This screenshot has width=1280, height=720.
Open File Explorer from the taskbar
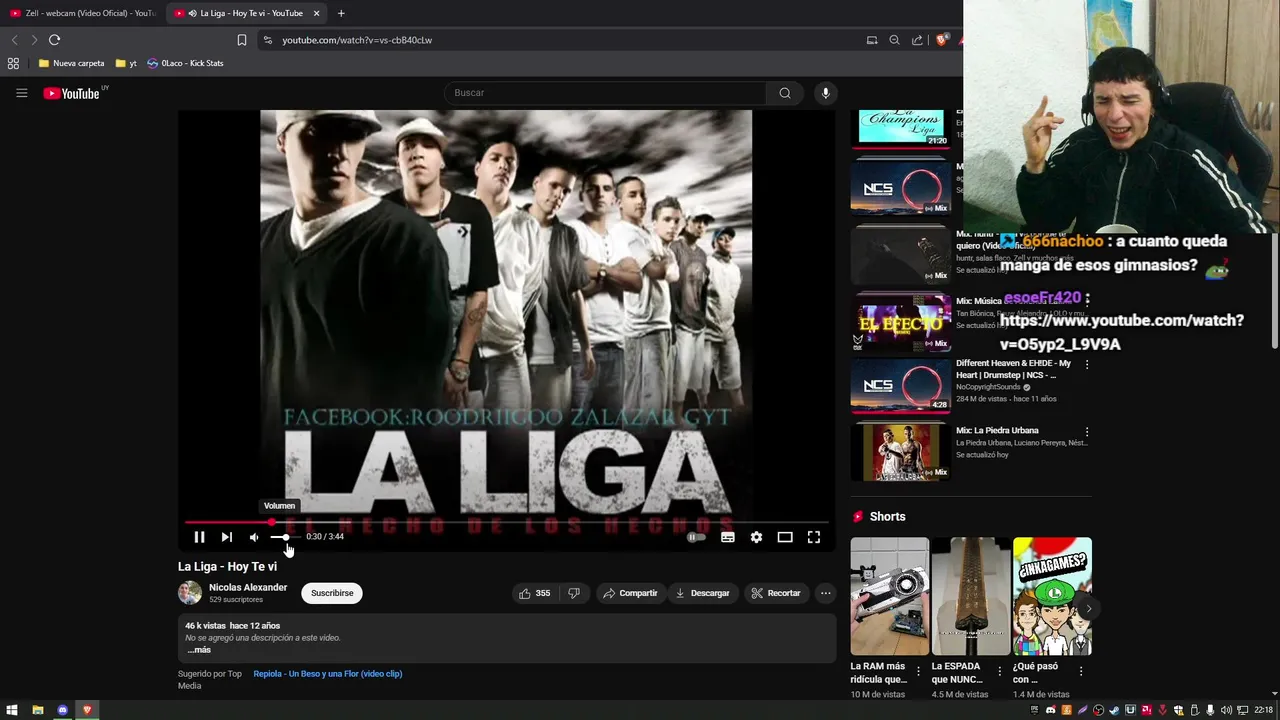coord(37,710)
